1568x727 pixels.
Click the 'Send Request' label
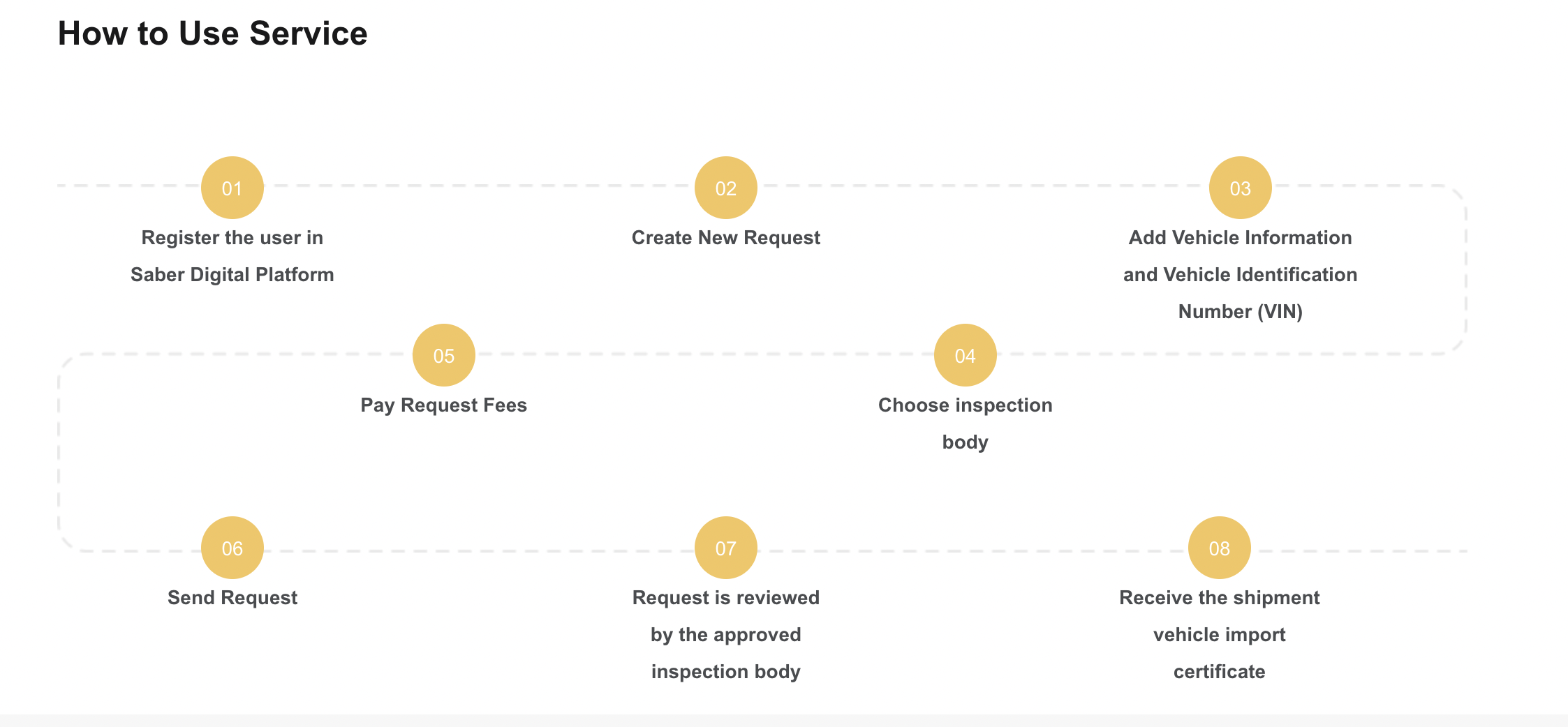(232, 598)
